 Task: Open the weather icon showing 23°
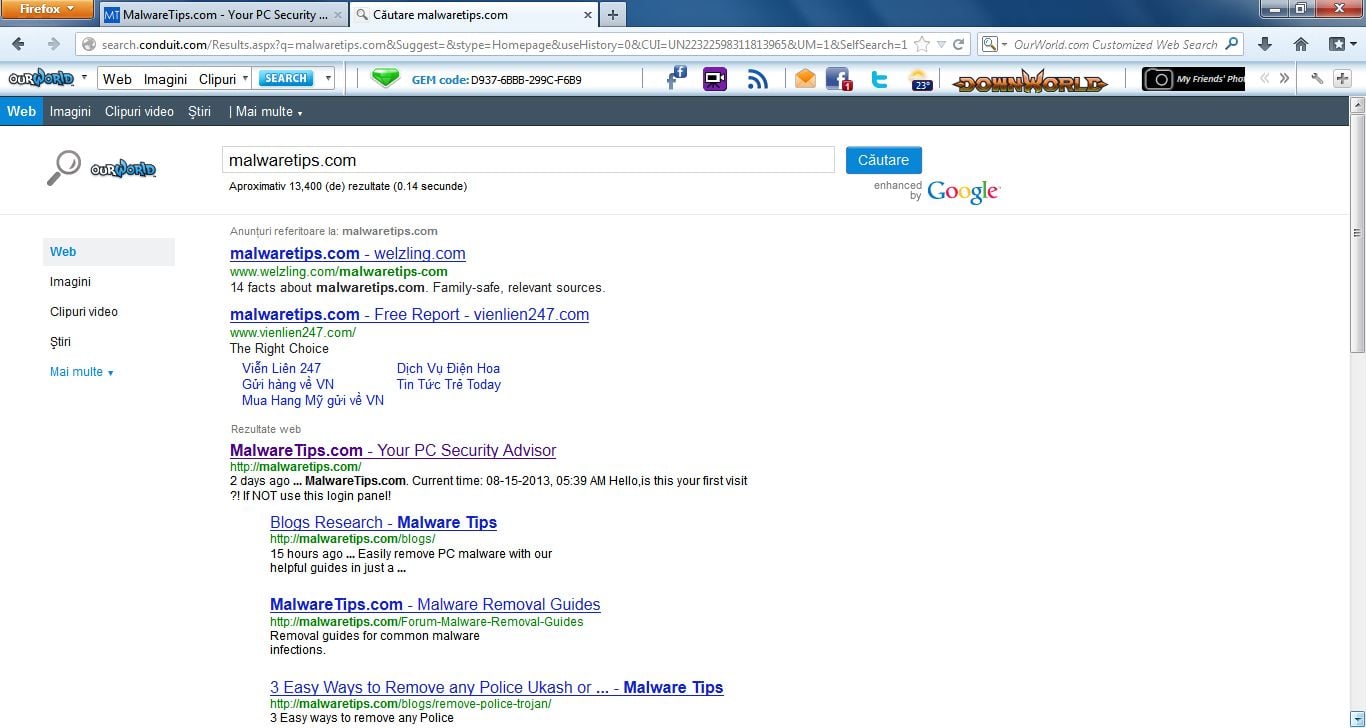point(920,79)
